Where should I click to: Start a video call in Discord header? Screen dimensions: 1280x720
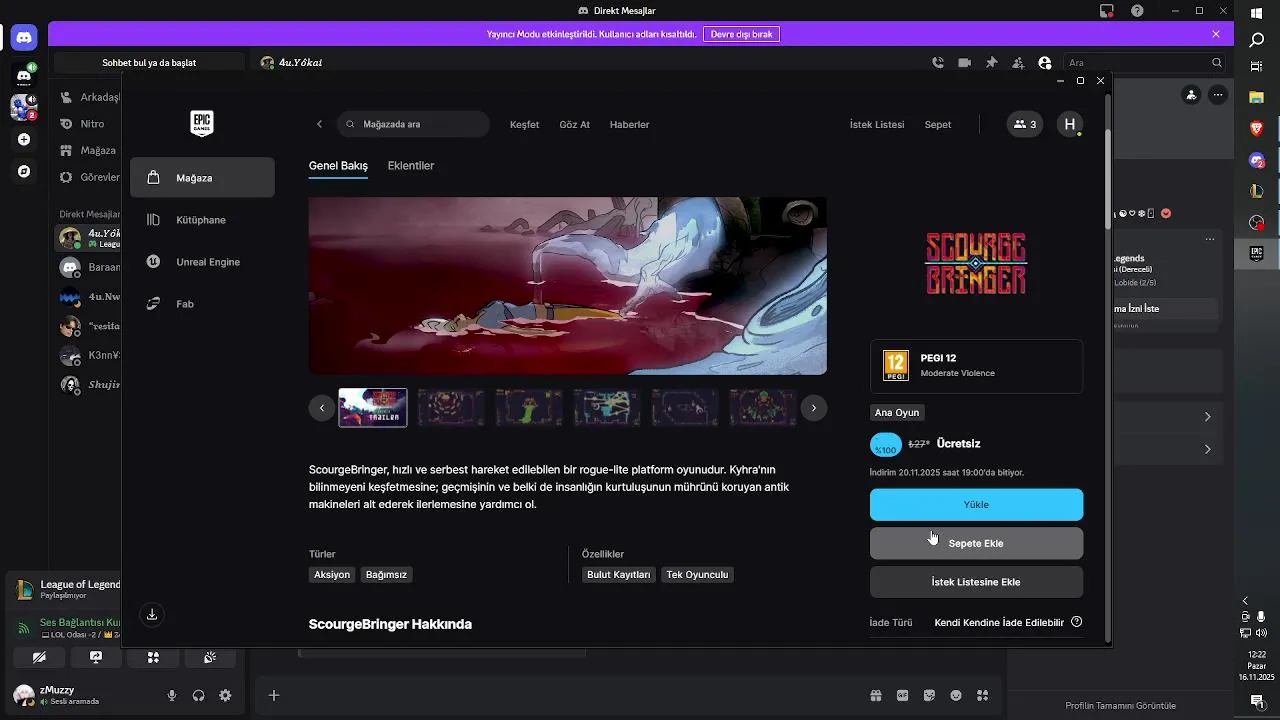(x=964, y=62)
